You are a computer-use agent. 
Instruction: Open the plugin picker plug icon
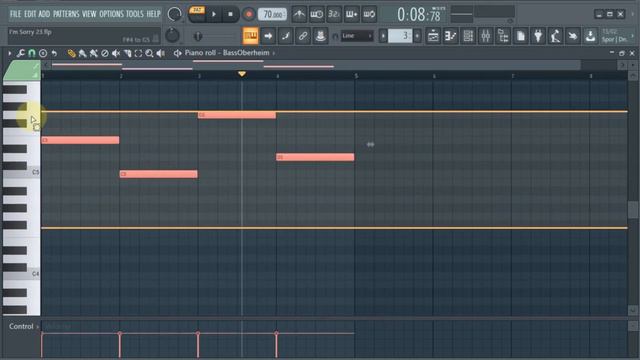click(x=538, y=36)
